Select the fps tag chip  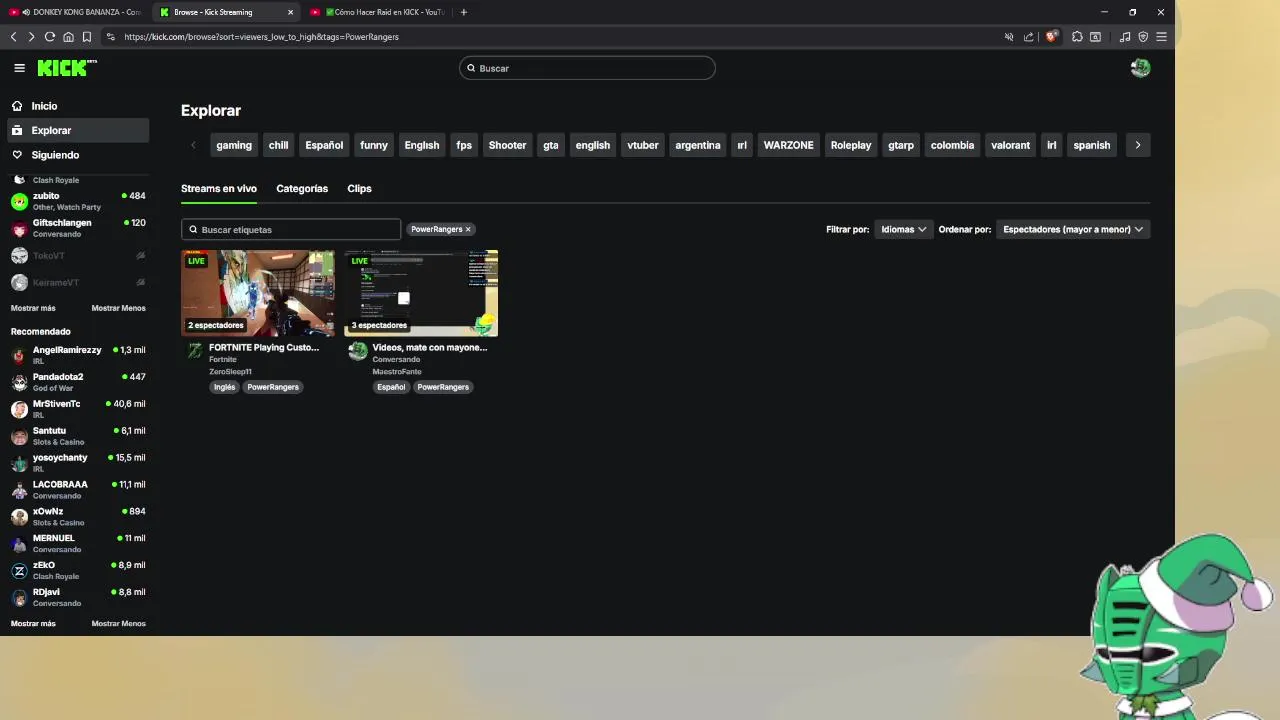pyautogui.click(x=464, y=145)
